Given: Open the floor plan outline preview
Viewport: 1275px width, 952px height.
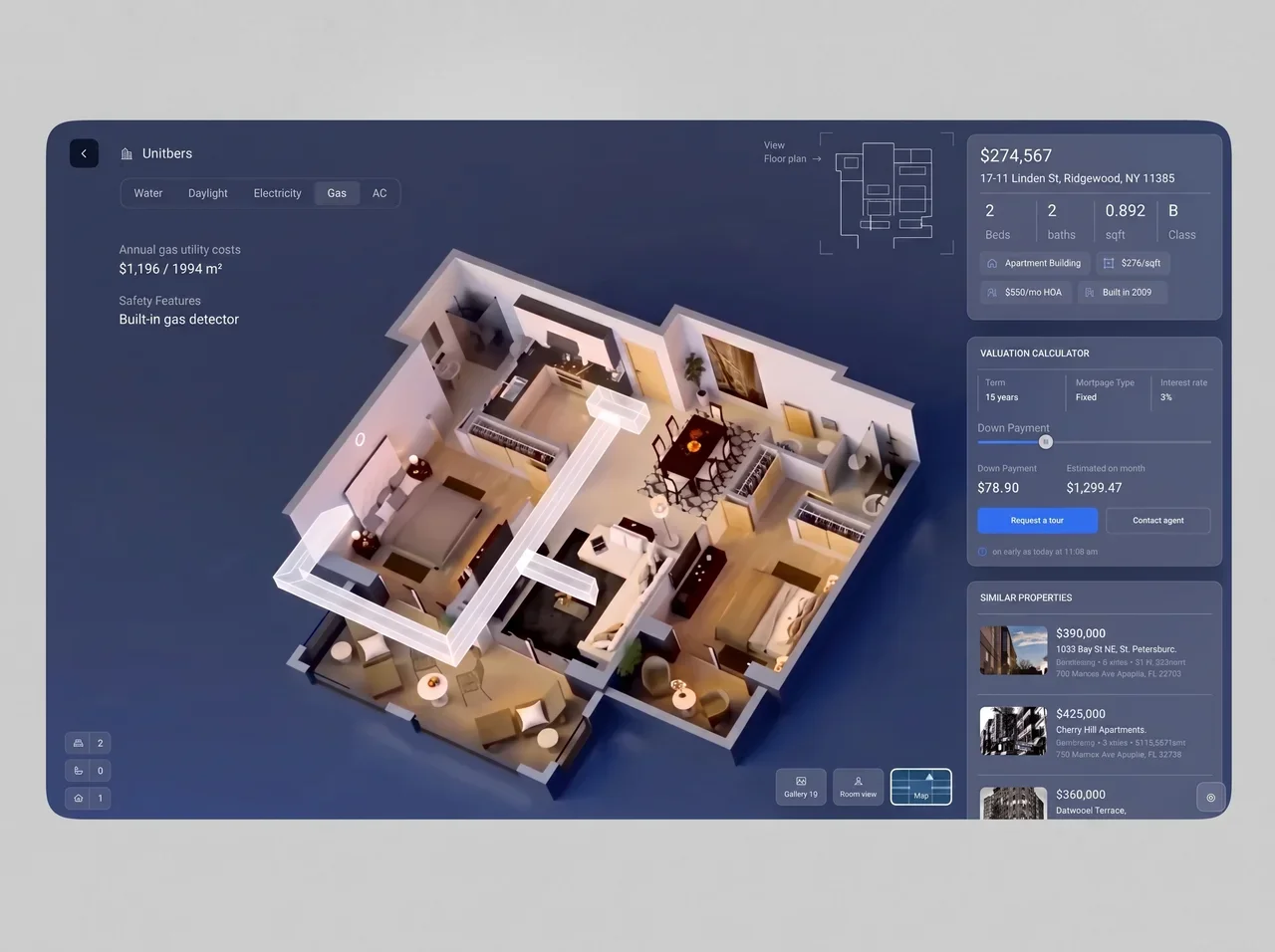Looking at the screenshot, I should pyautogui.click(x=887, y=193).
